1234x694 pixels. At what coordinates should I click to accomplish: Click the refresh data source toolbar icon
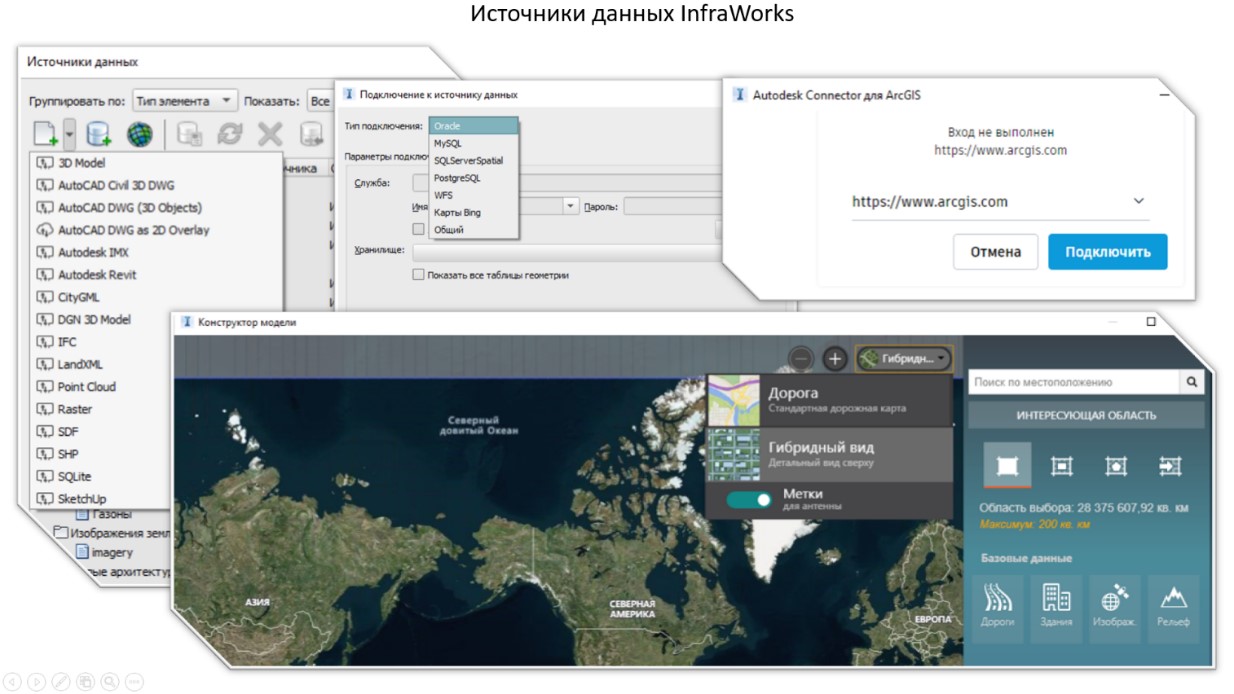pyautogui.click(x=230, y=134)
